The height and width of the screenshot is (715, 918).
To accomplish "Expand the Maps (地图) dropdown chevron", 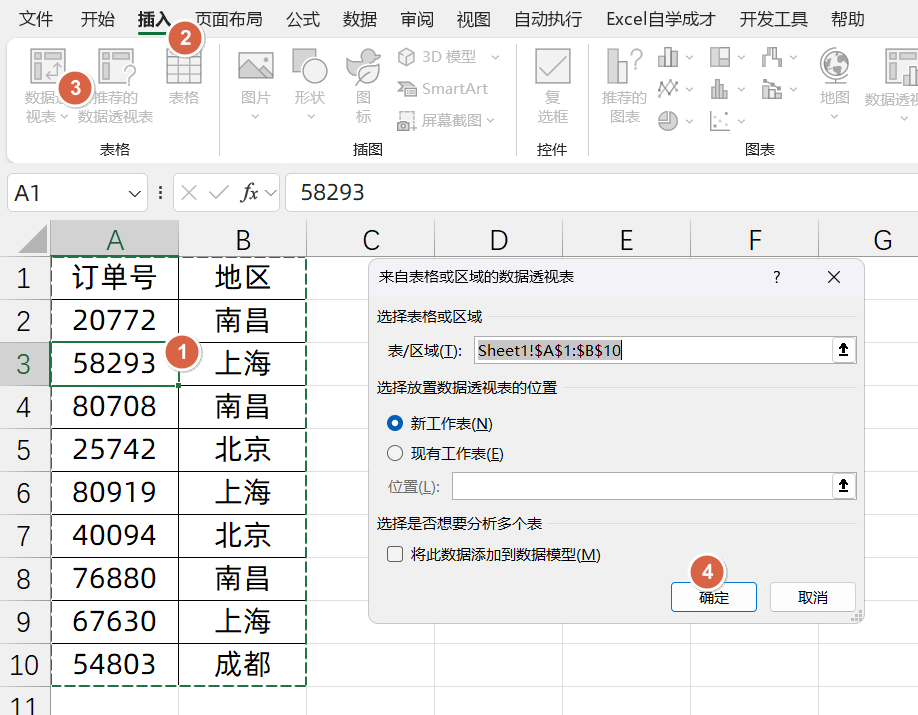I will (834, 117).
